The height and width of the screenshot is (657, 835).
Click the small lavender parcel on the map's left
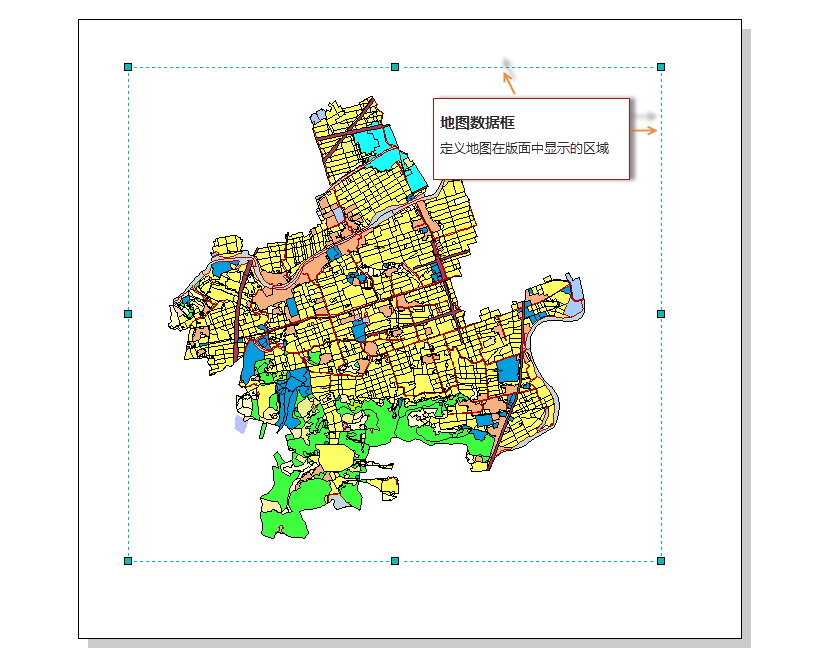(x=240, y=424)
